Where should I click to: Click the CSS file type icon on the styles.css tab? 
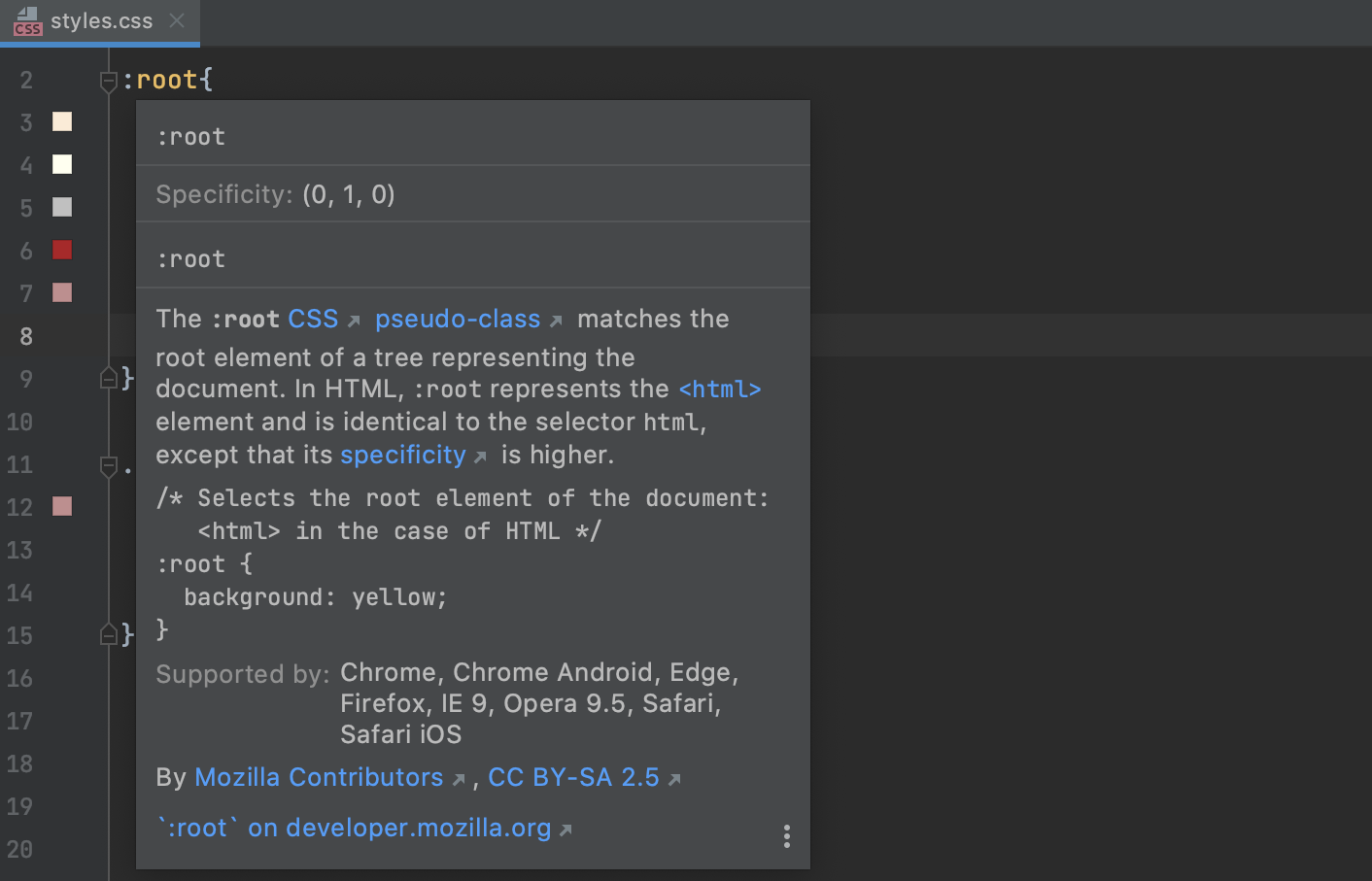coord(27,21)
